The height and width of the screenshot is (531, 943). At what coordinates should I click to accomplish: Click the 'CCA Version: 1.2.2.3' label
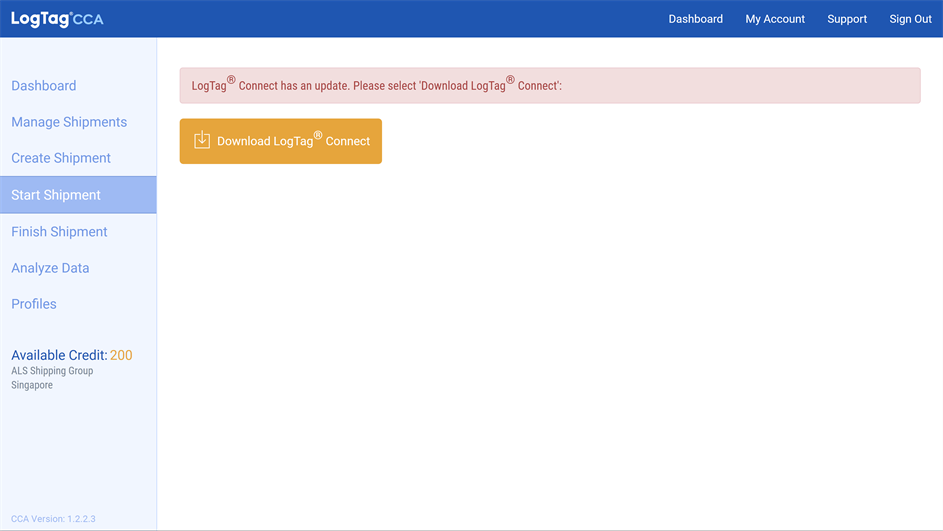pyautogui.click(x=53, y=519)
